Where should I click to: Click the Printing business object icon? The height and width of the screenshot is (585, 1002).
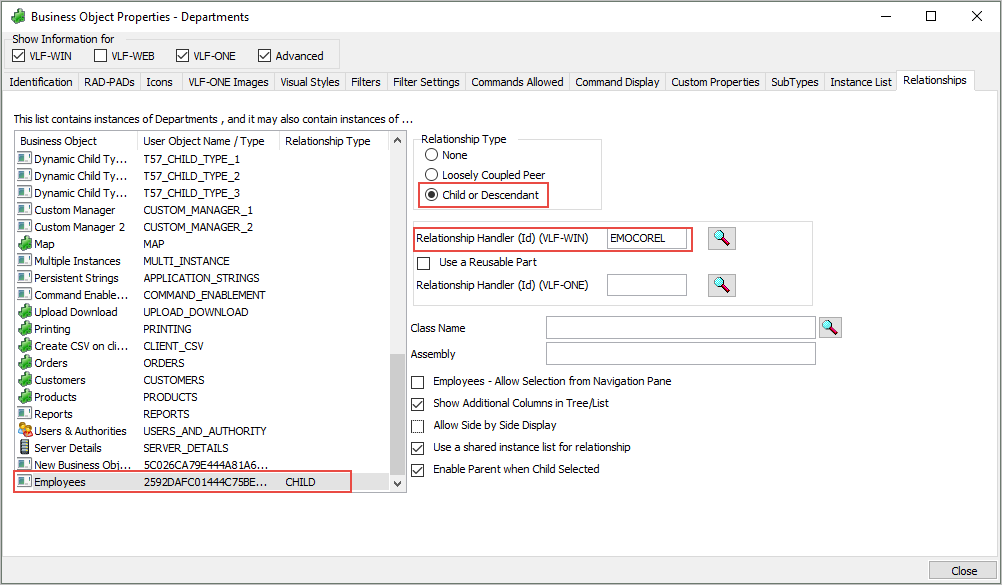[x=25, y=329]
